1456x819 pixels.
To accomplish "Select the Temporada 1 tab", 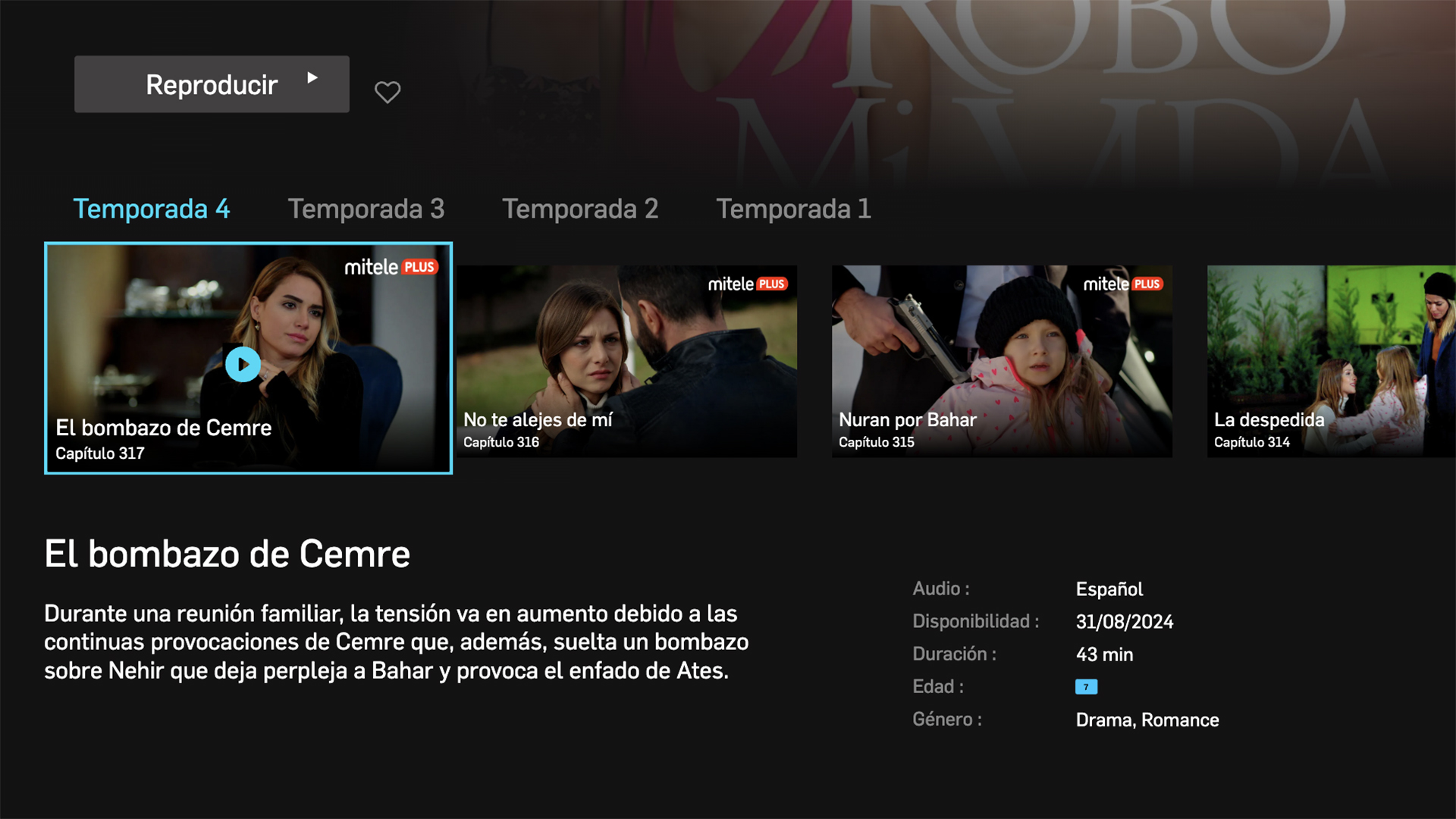I will pos(793,209).
